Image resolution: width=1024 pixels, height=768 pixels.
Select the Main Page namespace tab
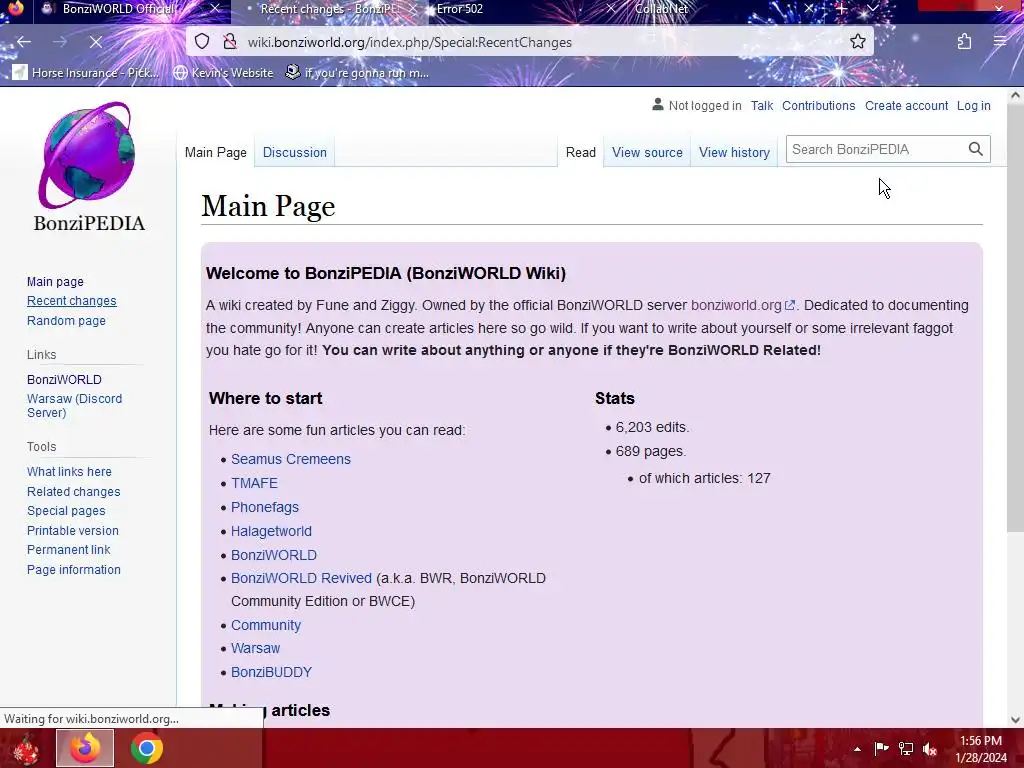216,152
